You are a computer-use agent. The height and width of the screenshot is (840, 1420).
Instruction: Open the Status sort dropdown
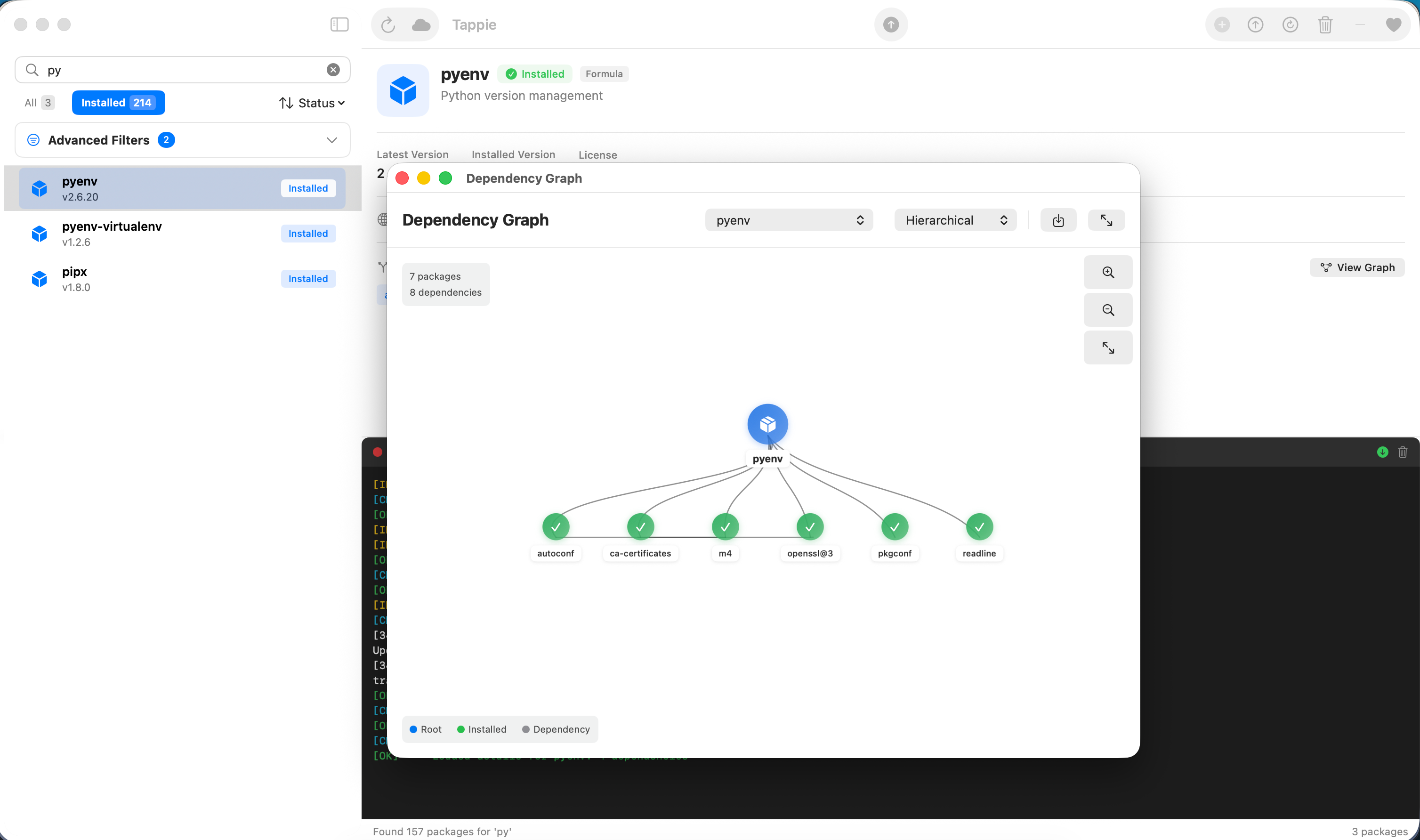(312, 103)
